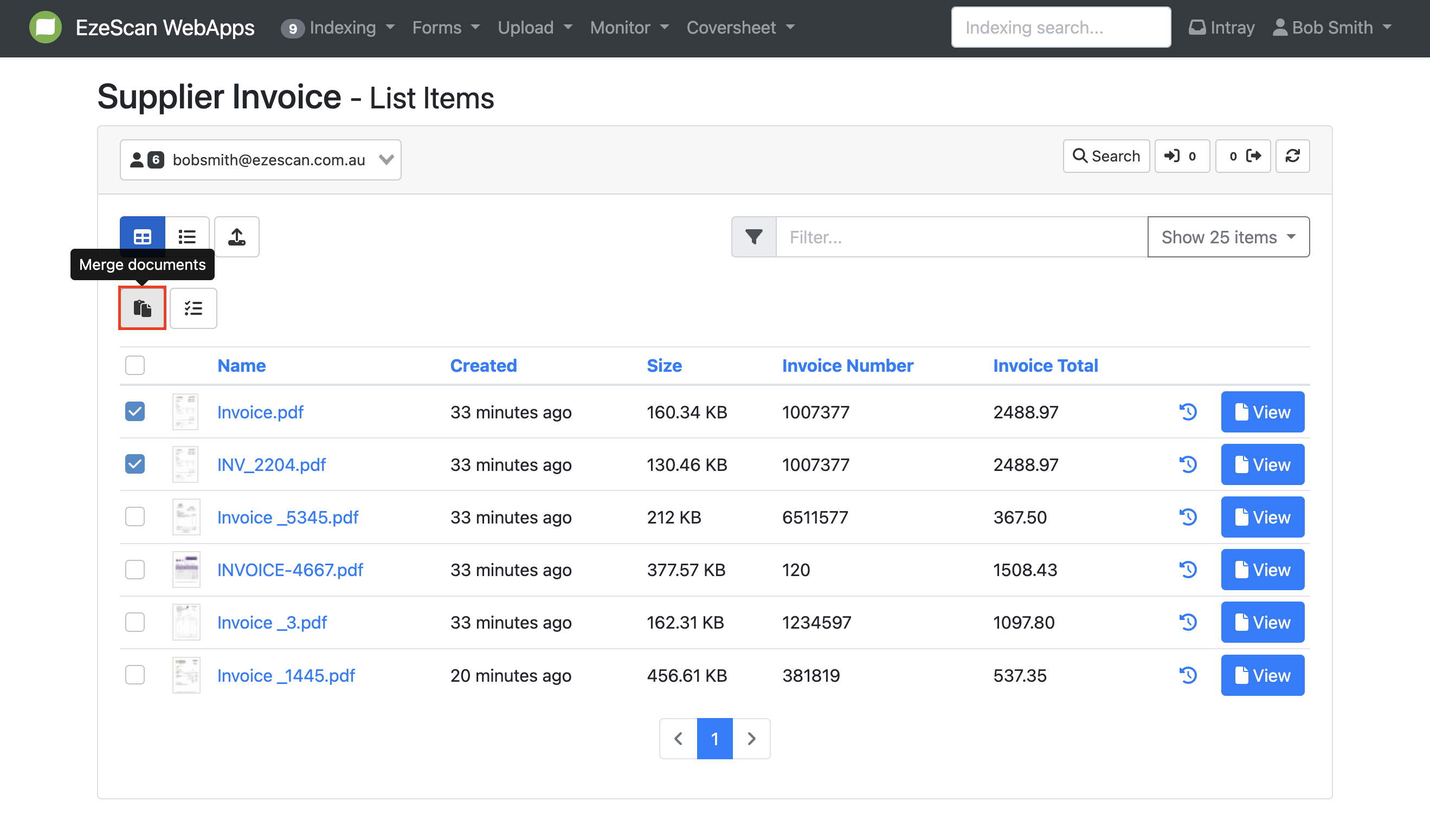Click the checklist select-items icon

[x=193, y=308]
